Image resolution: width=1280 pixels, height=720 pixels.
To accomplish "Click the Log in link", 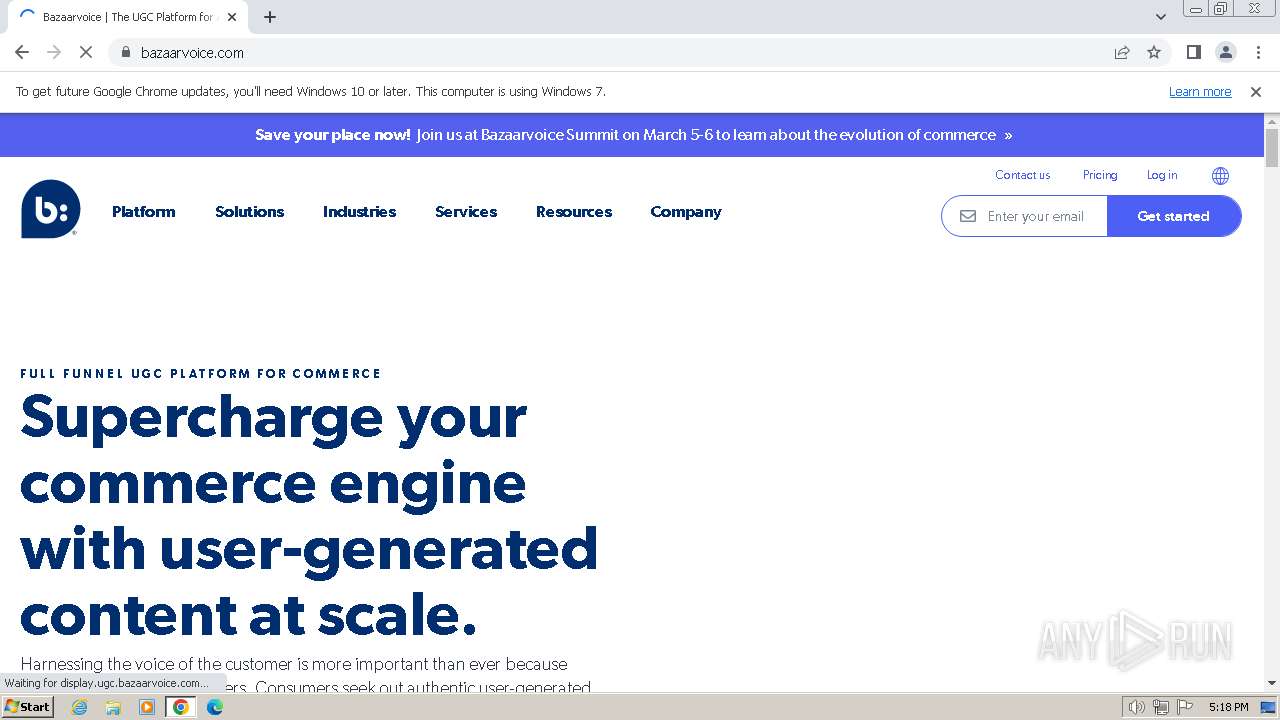I will coord(1162,175).
